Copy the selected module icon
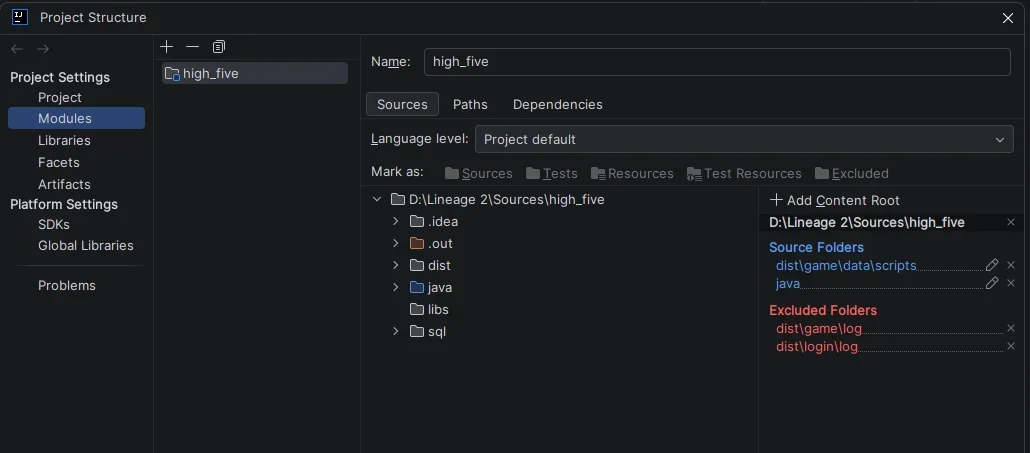 point(219,47)
